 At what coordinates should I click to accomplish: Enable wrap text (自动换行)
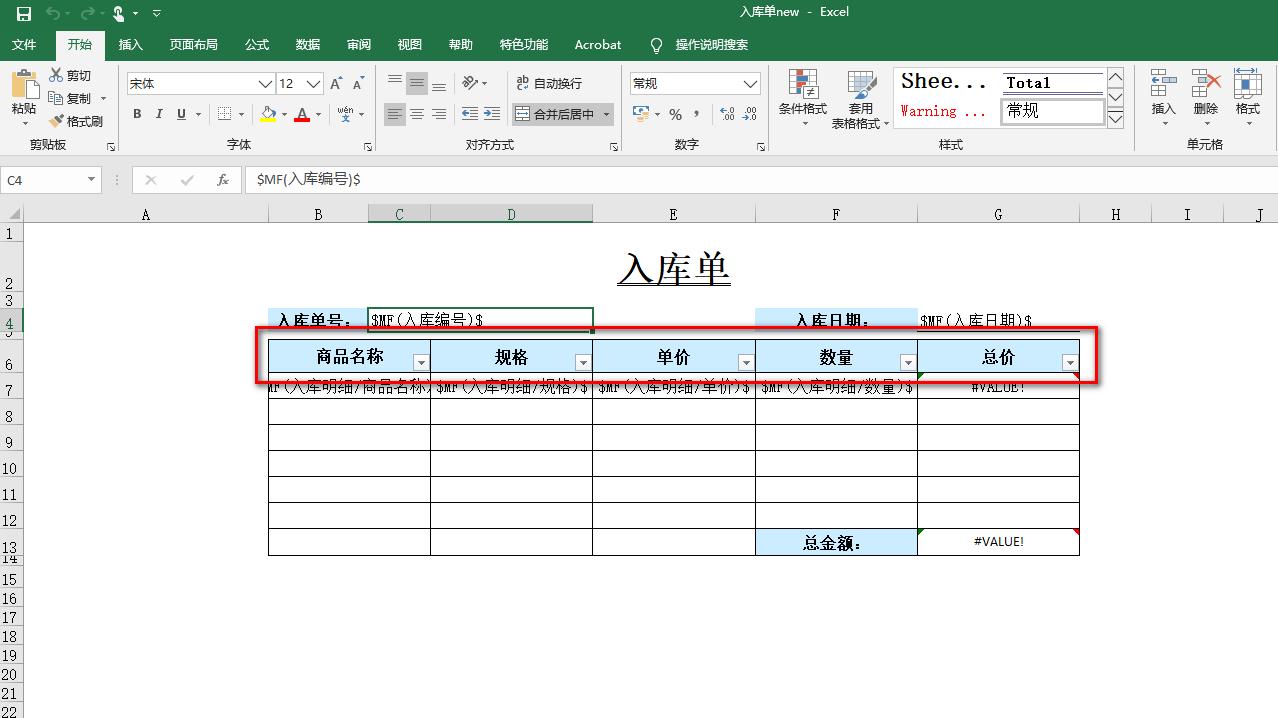(x=548, y=83)
